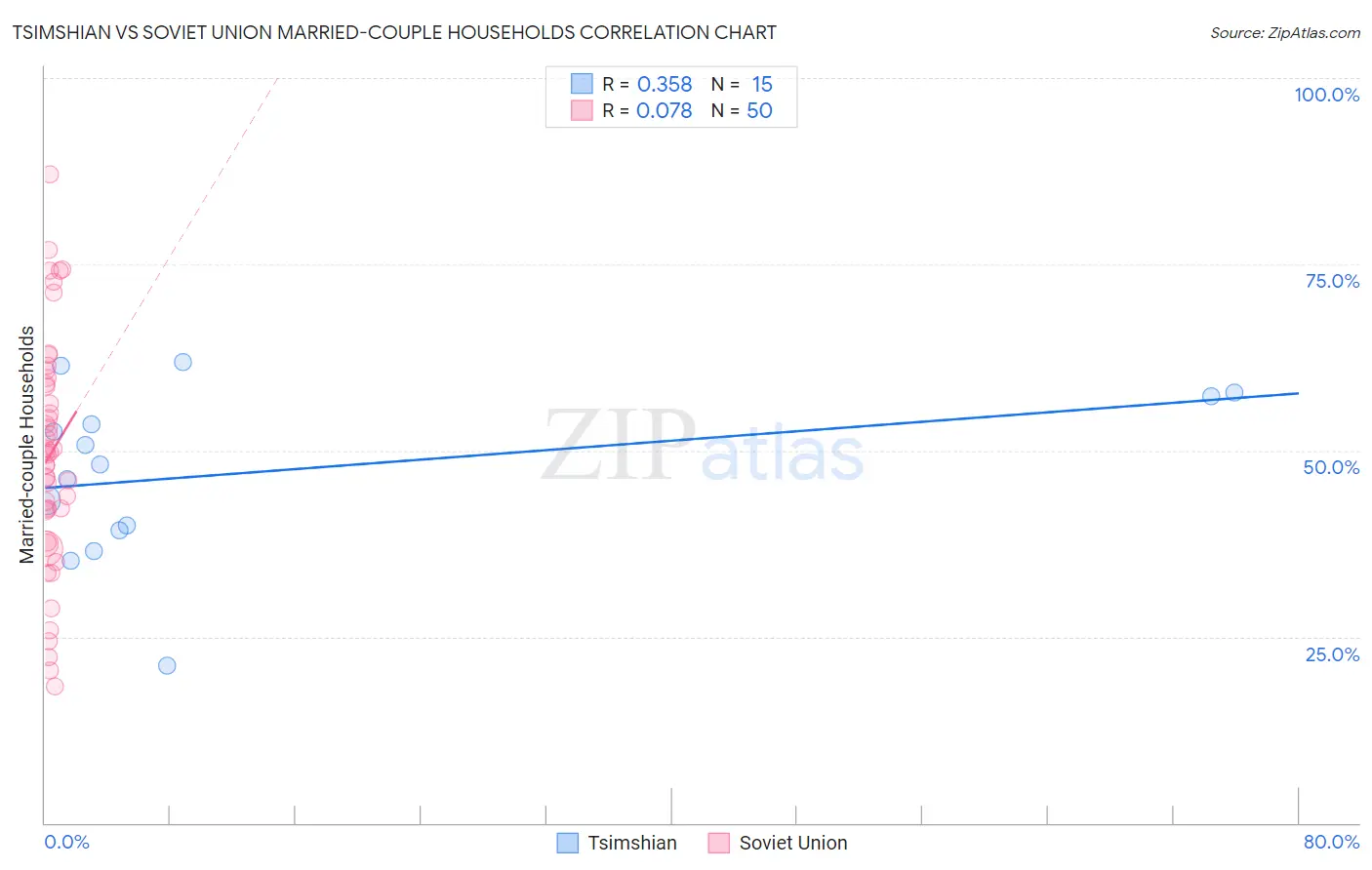Click the blue Tsimshian legend swatch at bottom
The height and width of the screenshot is (870, 1372).
coord(568,843)
